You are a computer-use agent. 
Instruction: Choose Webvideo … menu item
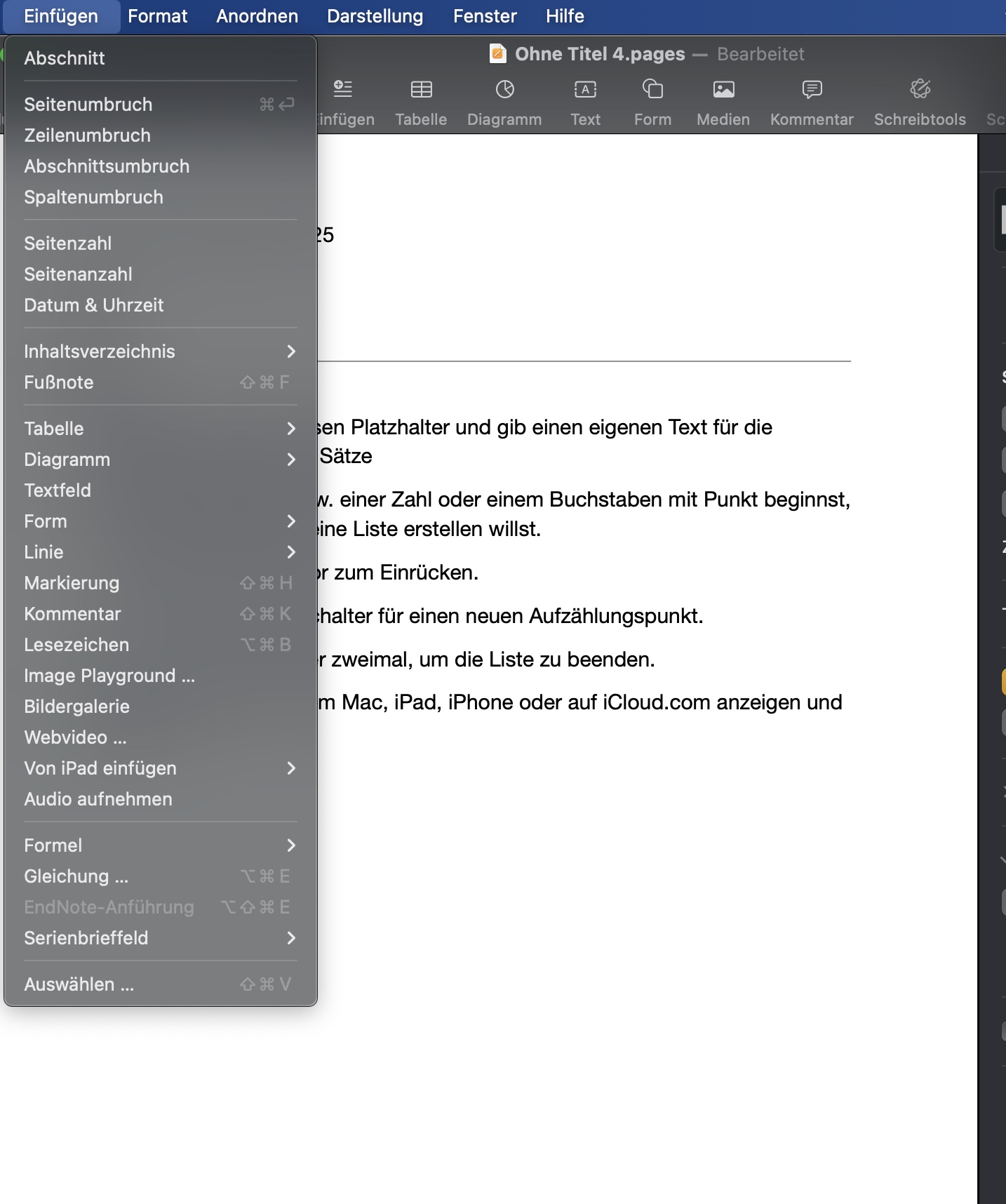click(x=161, y=737)
